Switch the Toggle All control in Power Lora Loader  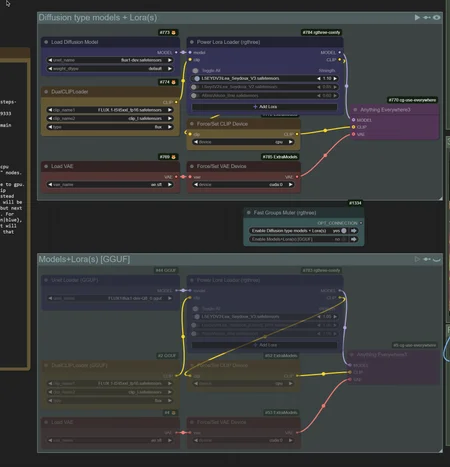(196, 71)
